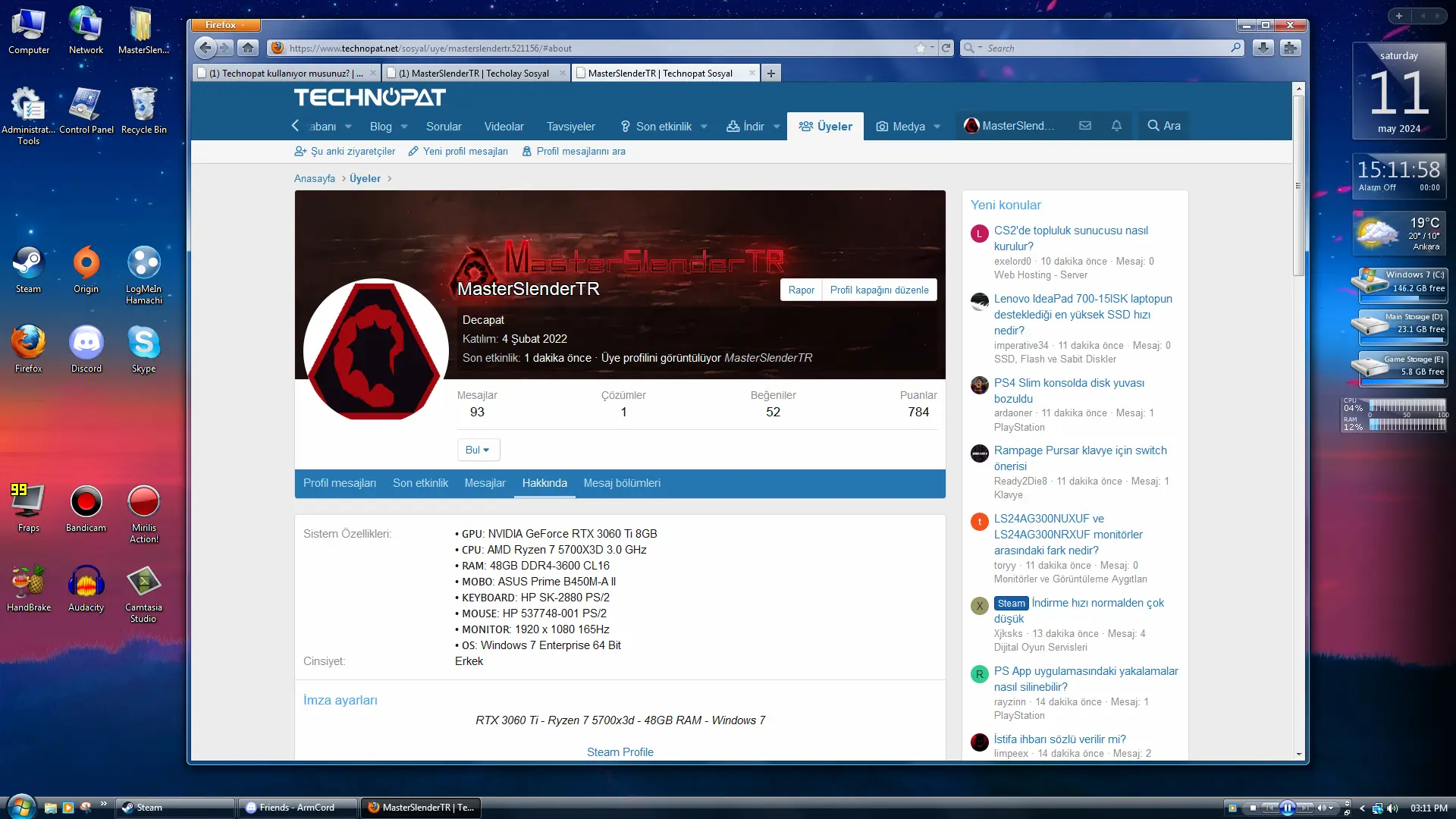Open the İmza ayarları link
1456x819 pixels.
[340, 700]
